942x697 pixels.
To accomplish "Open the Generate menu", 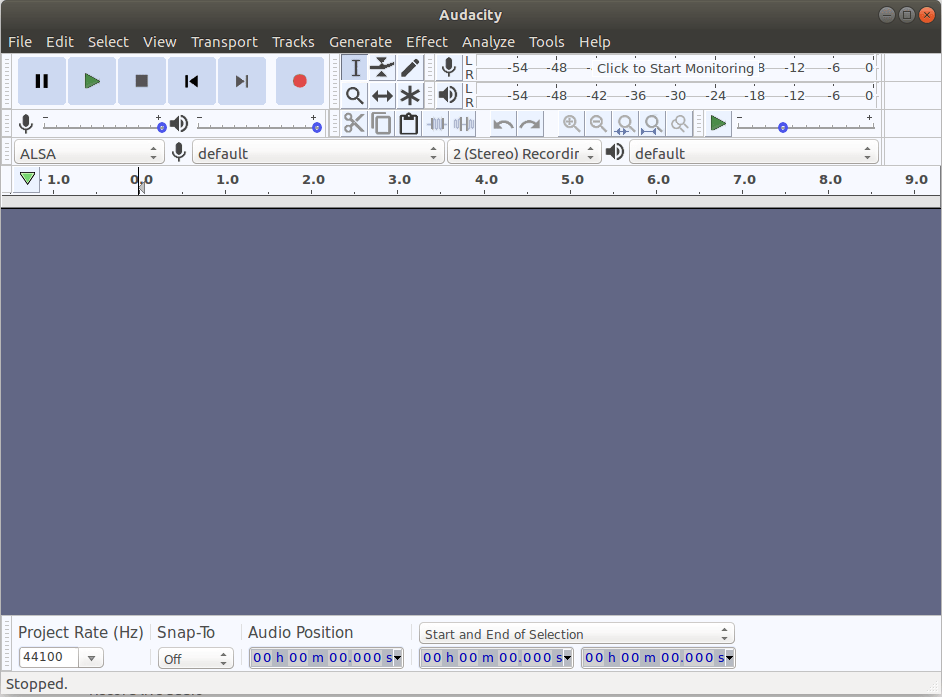I will click(x=360, y=42).
